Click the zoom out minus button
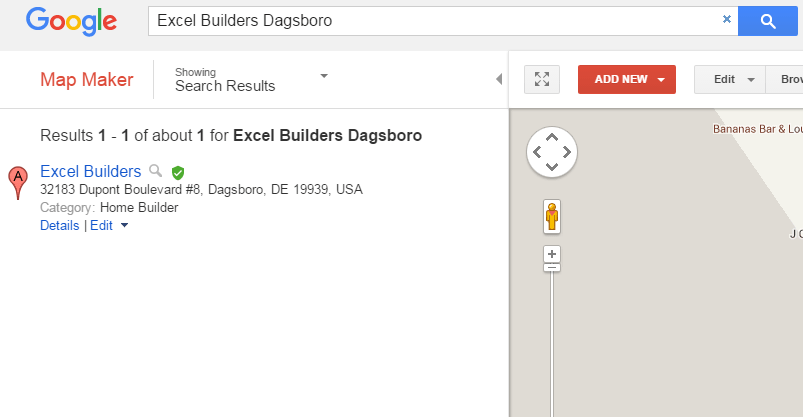The width and height of the screenshot is (803, 417). 552,267
